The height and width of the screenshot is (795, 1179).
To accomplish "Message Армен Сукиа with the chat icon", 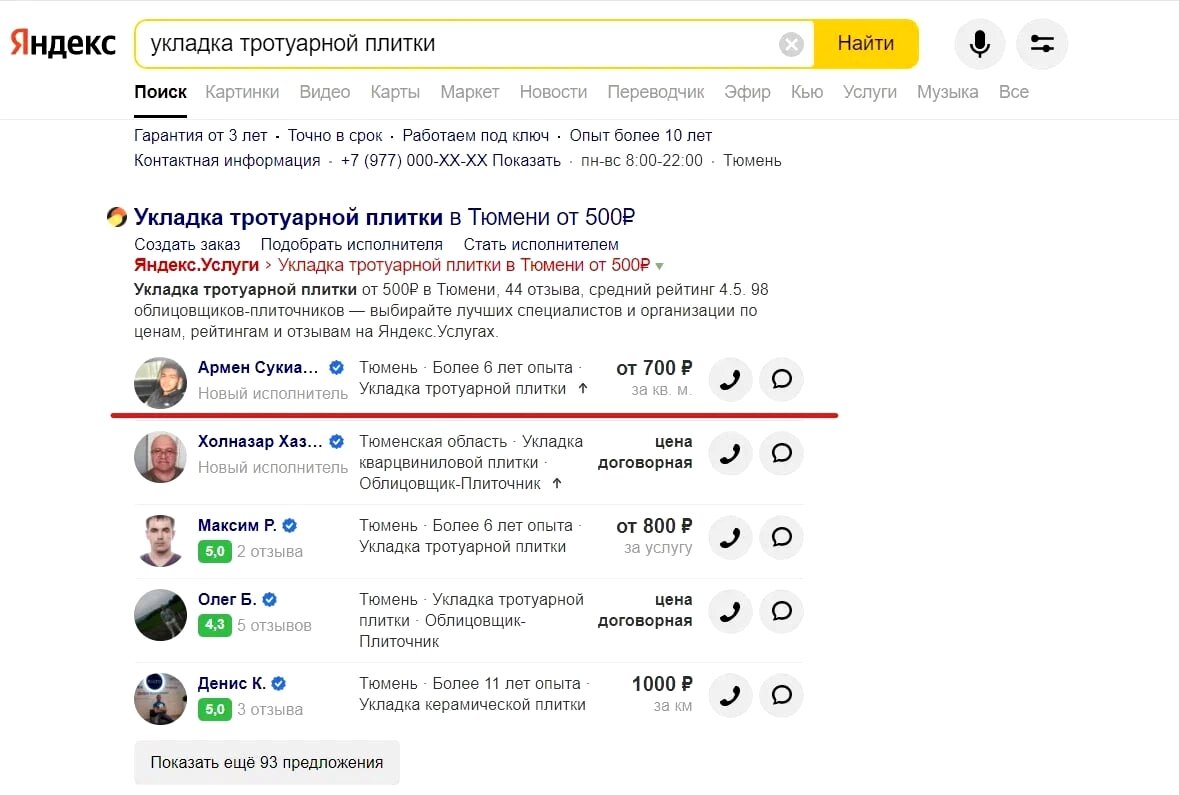I will (x=781, y=379).
